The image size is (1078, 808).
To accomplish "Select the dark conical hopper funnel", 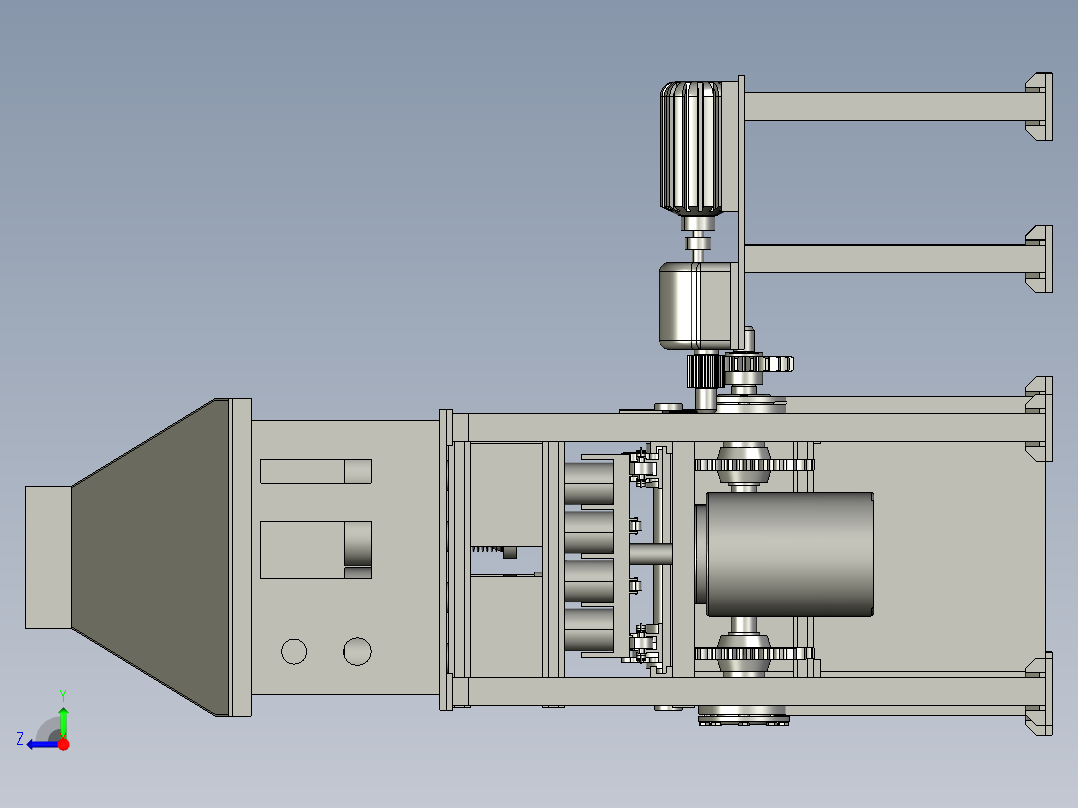I will point(151,557).
